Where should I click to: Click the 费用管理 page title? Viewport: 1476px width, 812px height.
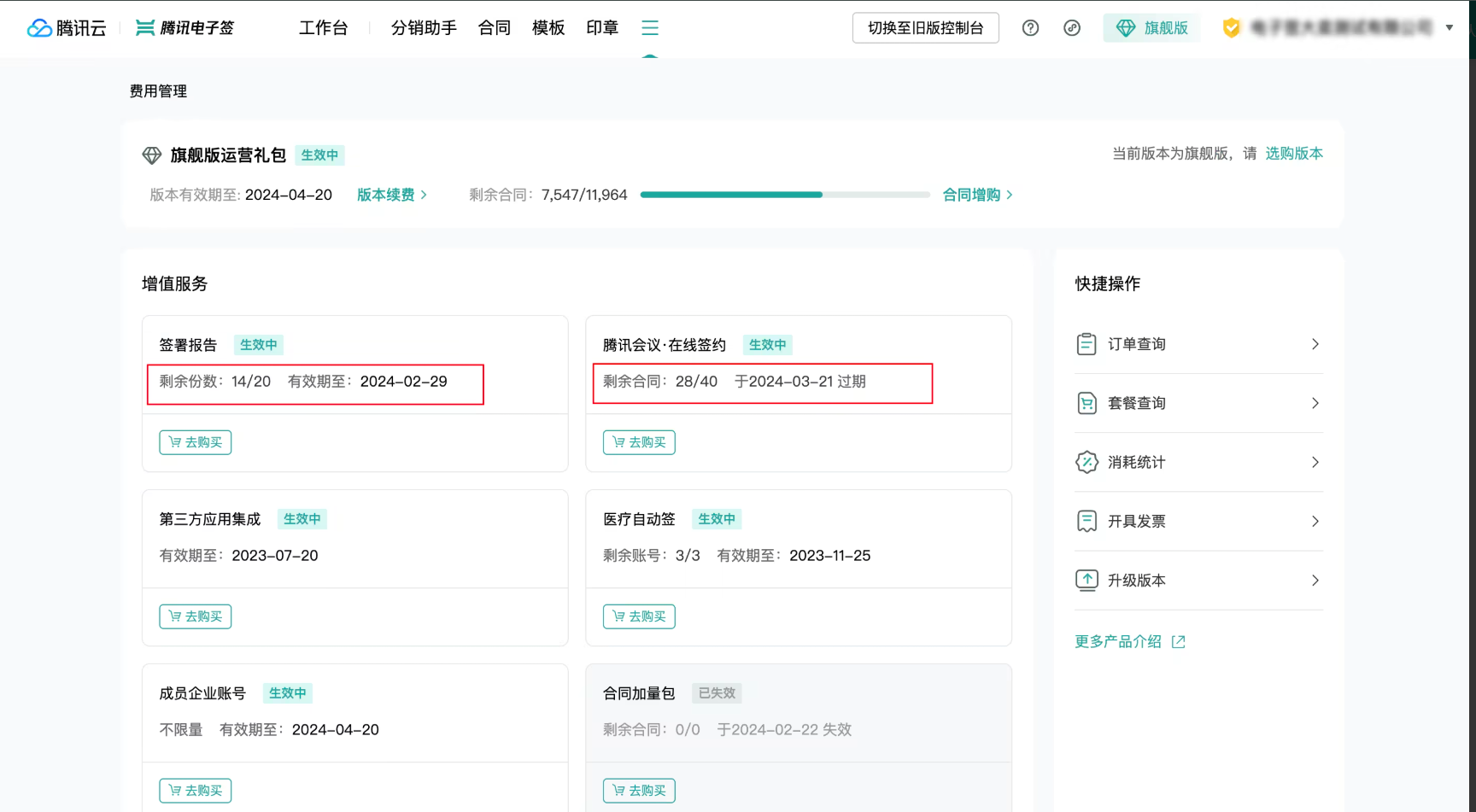(x=158, y=91)
